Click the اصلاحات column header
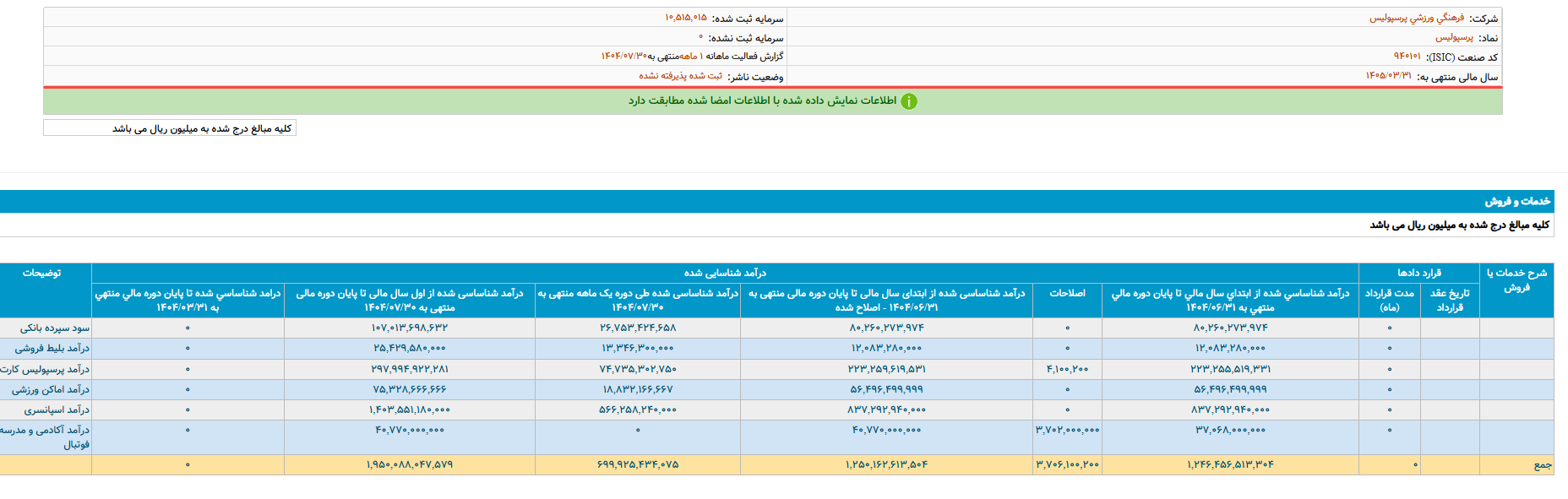This screenshot has height=499, width=1568. (1067, 293)
